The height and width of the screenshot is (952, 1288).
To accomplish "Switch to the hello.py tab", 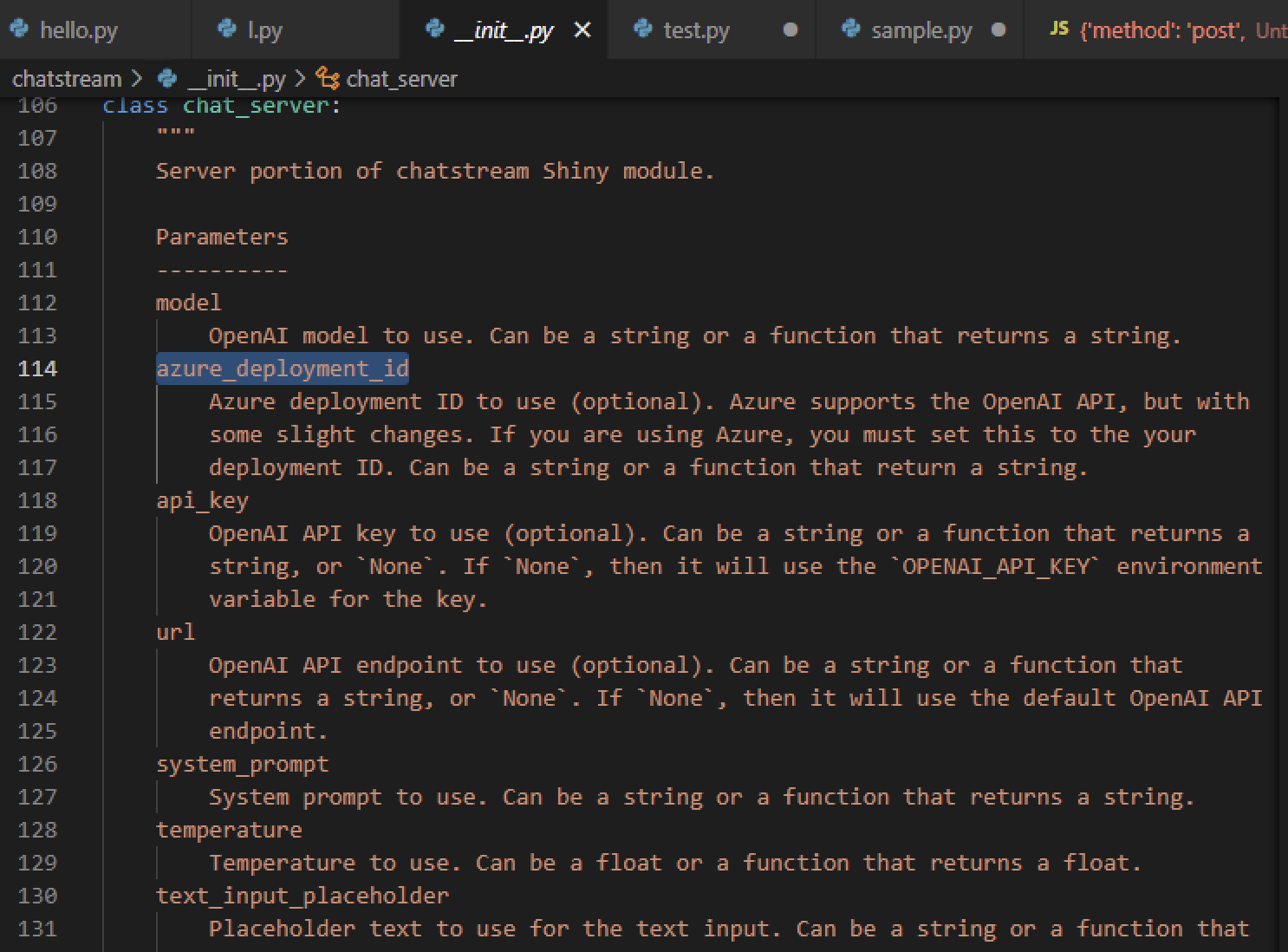I will pos(80,29).
